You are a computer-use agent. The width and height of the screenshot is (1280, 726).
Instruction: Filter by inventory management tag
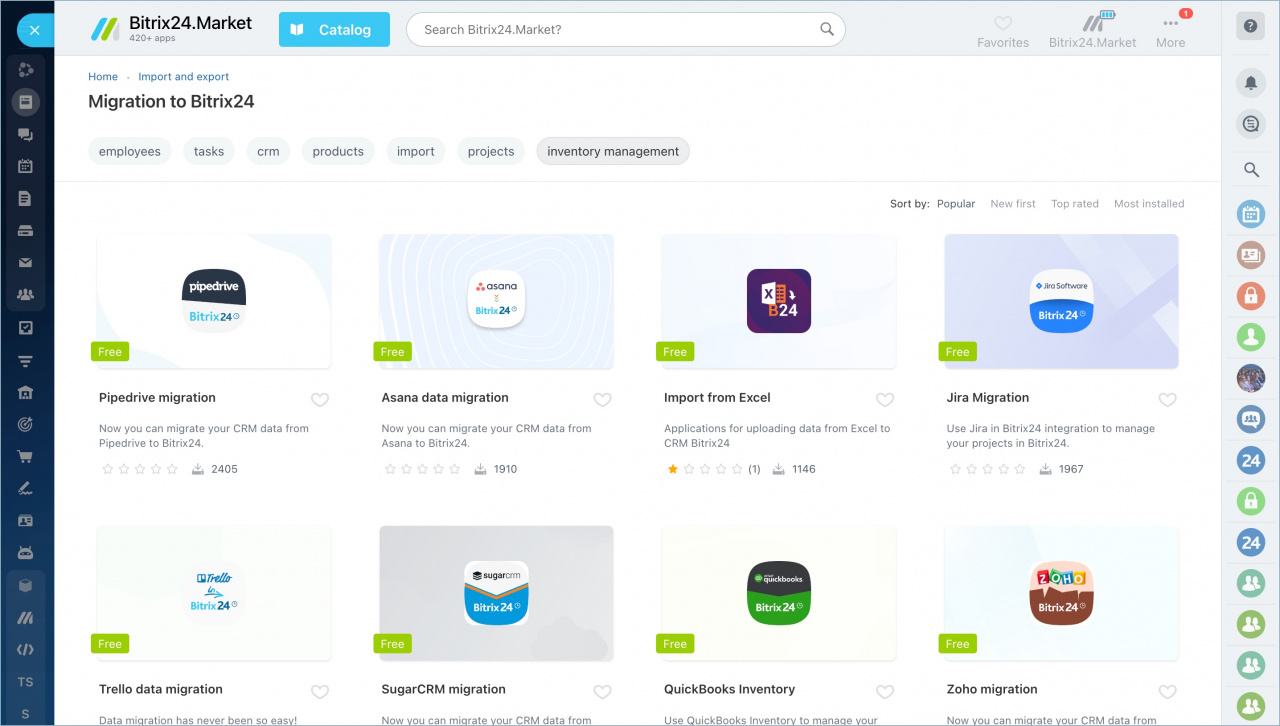pyautogui.click(x=613, y=151)
